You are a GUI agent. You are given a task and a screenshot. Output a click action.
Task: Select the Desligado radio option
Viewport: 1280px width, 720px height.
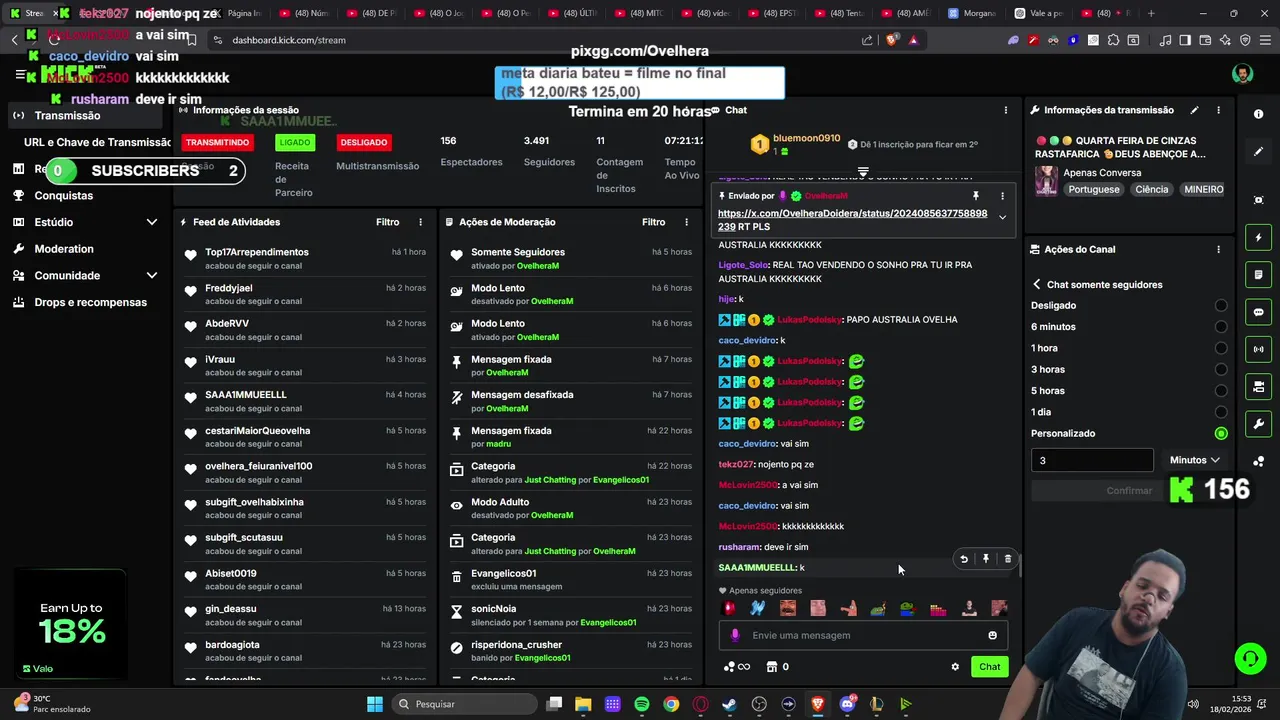1221,306
